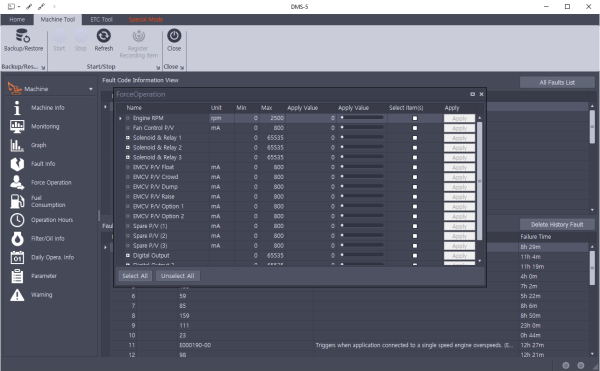Select fault row with code E000190-00
This screenshot has width=600, height=371.
click(x=349, y=345)
